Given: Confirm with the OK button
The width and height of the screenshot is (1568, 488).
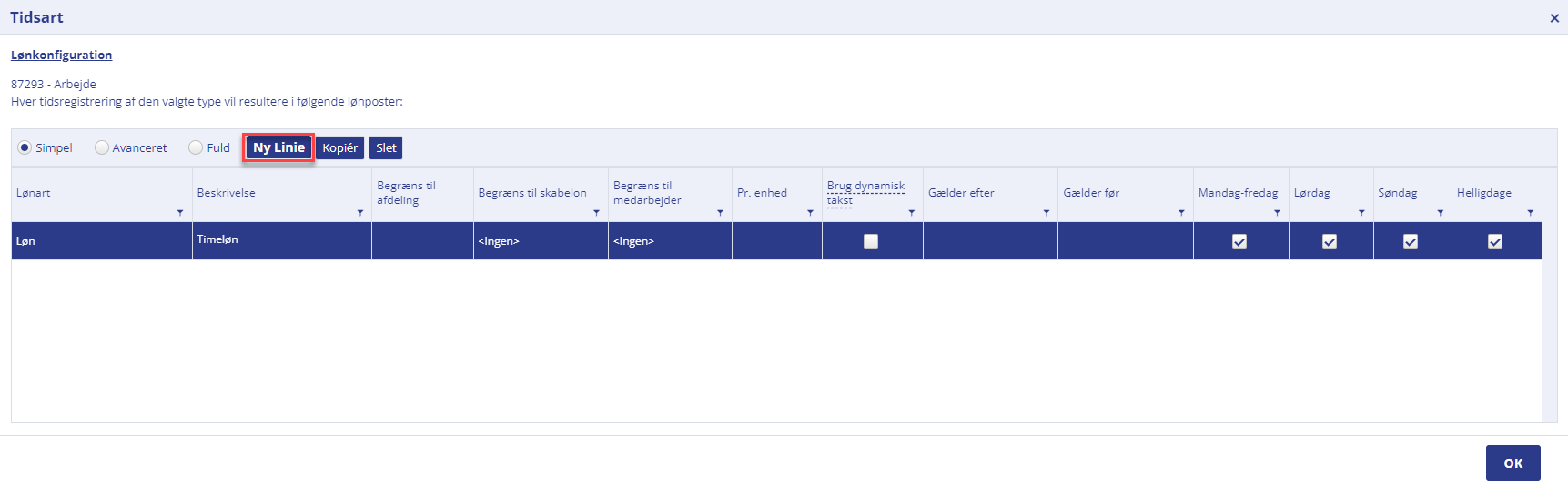Looking at the screenshot, I should click(1512, 463).
